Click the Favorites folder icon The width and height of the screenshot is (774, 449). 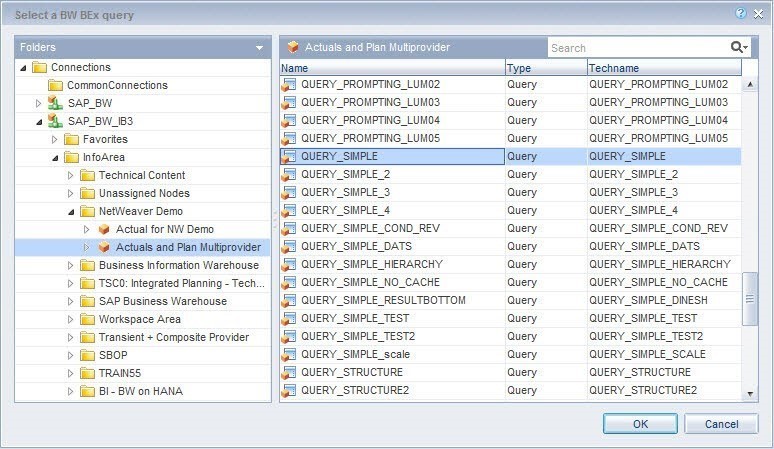[71, 139]
